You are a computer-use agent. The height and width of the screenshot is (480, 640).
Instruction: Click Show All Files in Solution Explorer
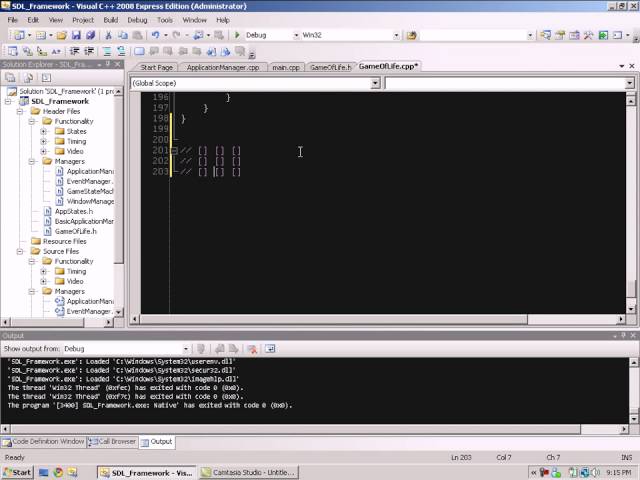click(28, 78)
